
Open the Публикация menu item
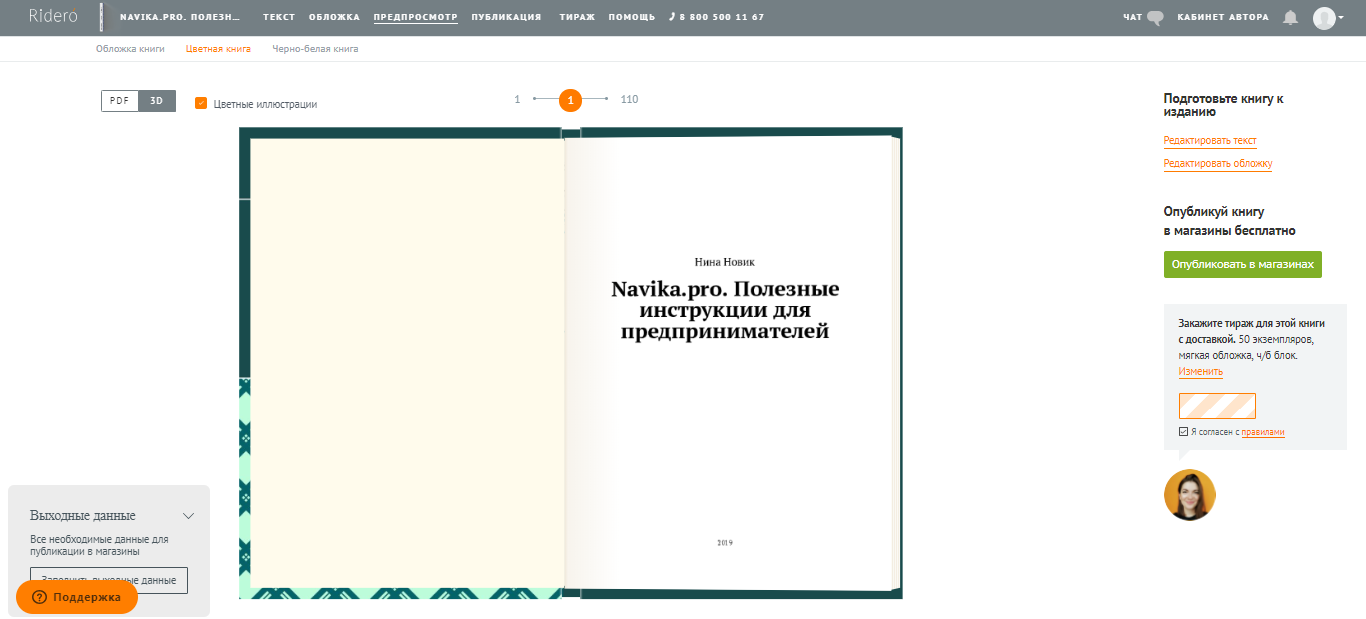point(506,17)
